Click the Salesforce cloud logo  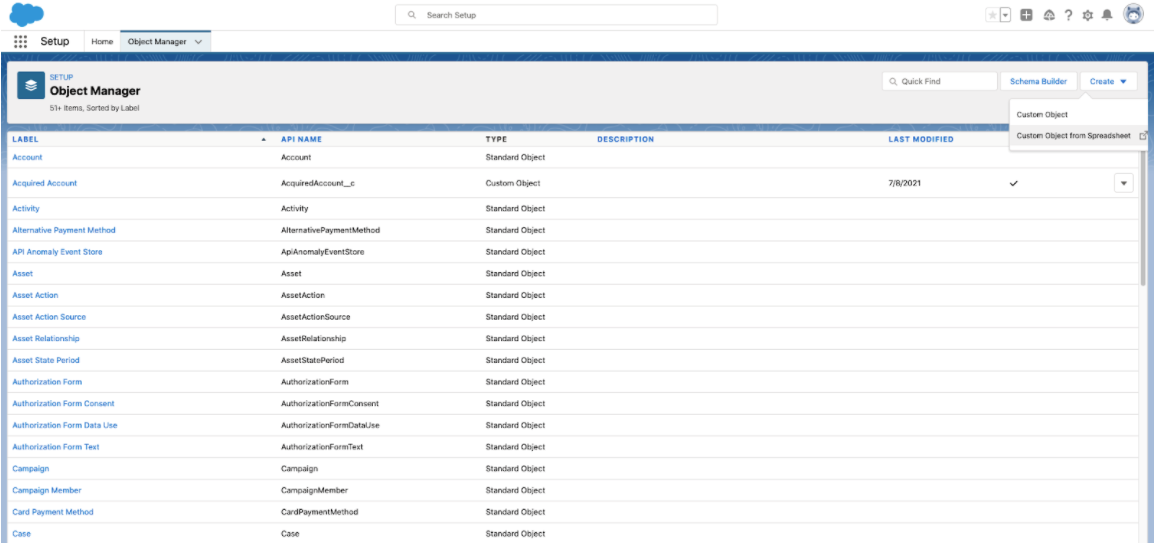tap(27, 14)
